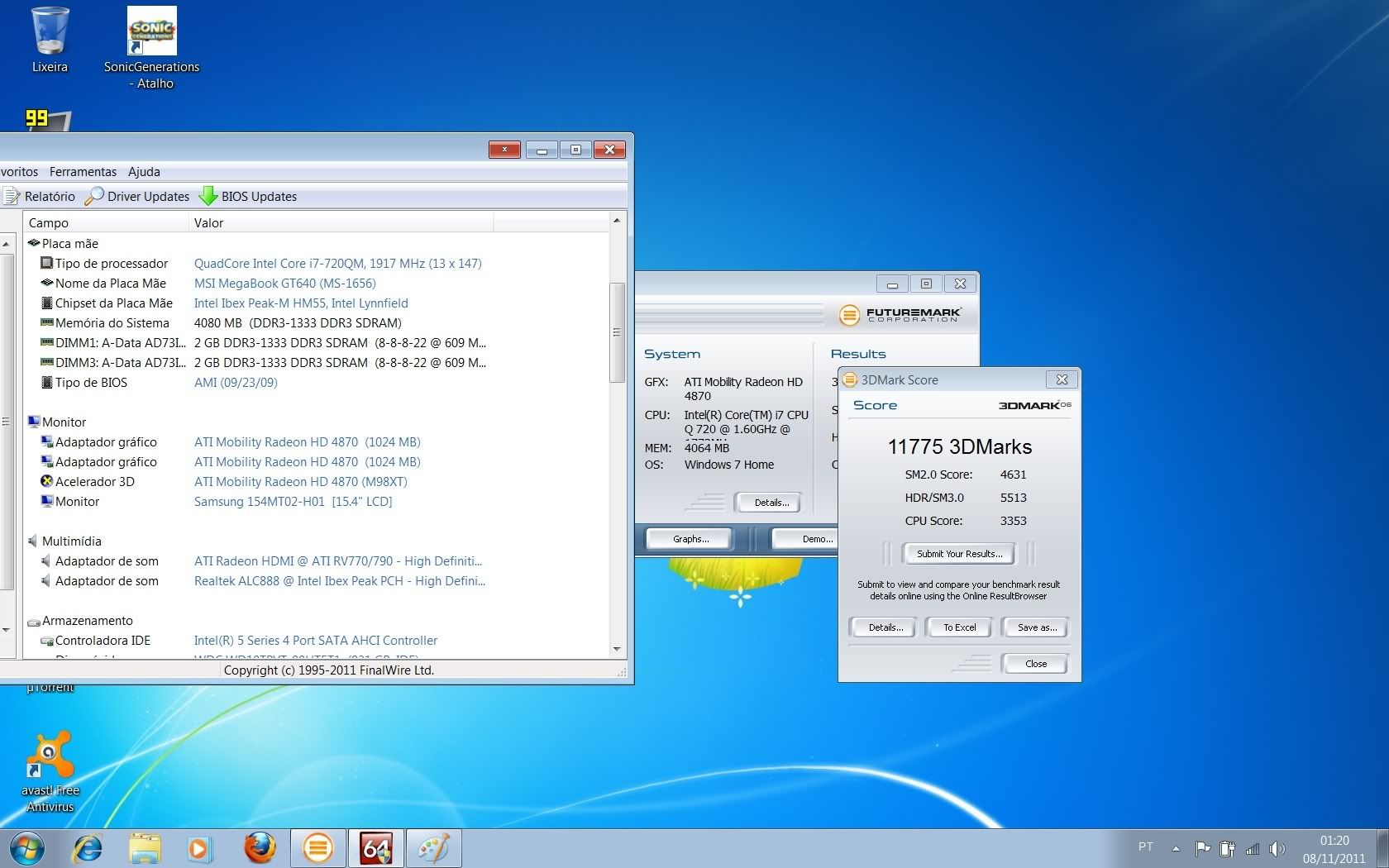Show hidden tray icons arrow
The height and width of the screenshot is (868, 1389).
point(1176,848)
